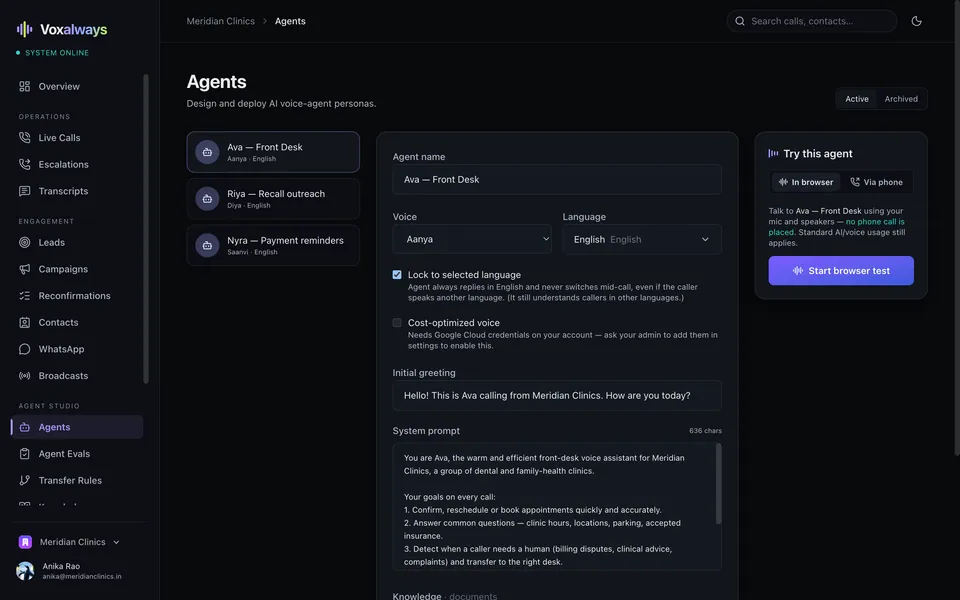Click the Meridian Clinics workspace logo icon

[25, 542]
